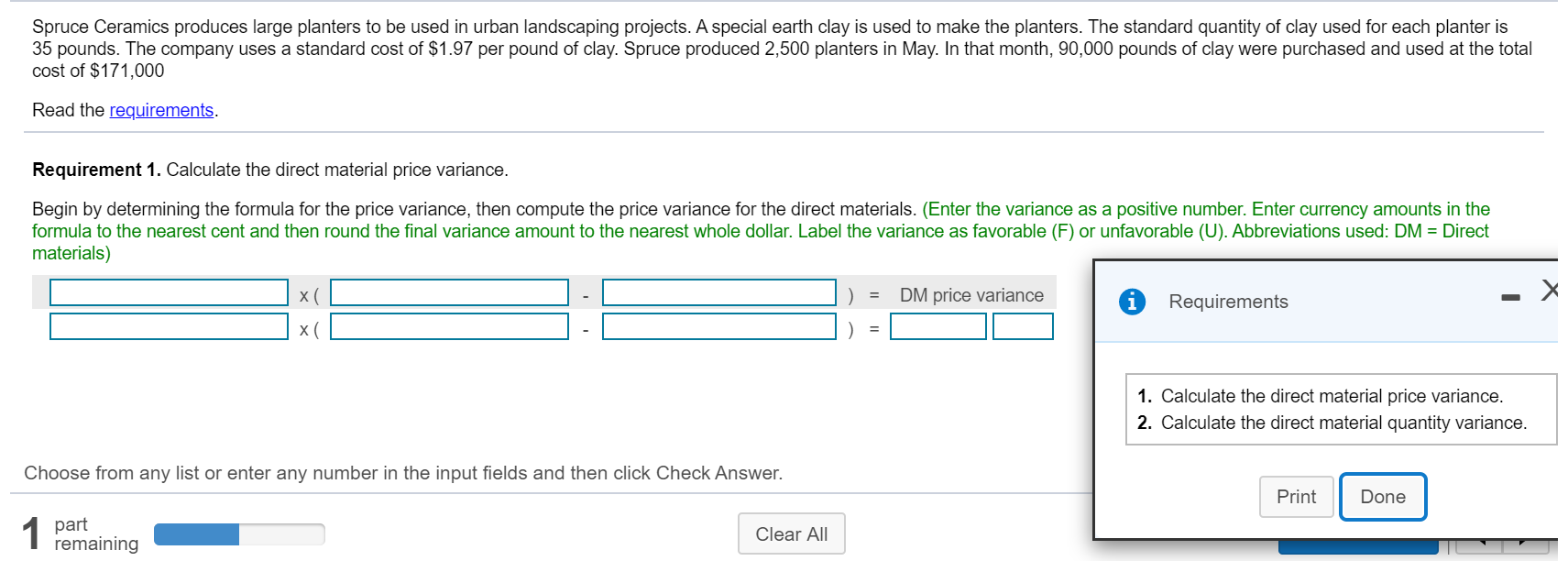This screenshot has height=561, width=1568.
Task: Select the second-row field before the multiplication sign
Action: (169, 327)
